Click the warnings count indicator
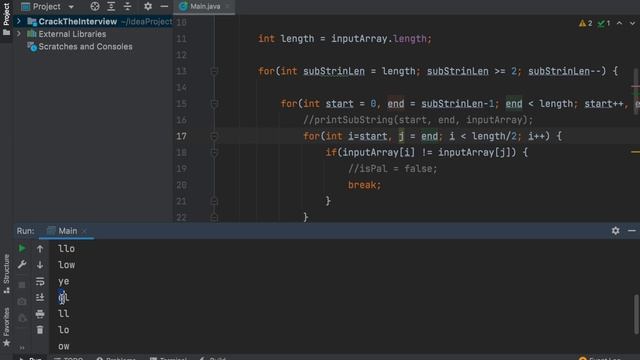 (586, 23)
